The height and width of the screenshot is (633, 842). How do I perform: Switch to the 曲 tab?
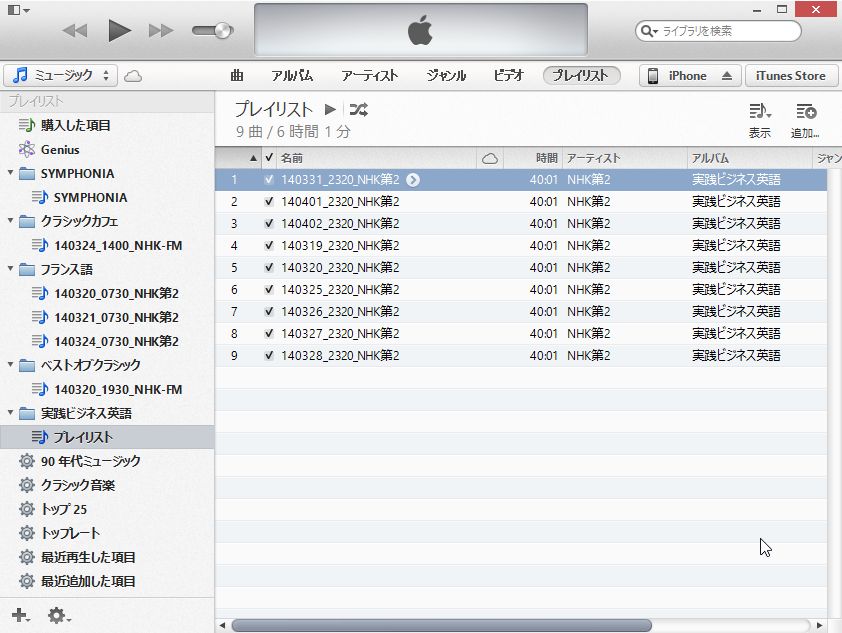tap(237, 76)
